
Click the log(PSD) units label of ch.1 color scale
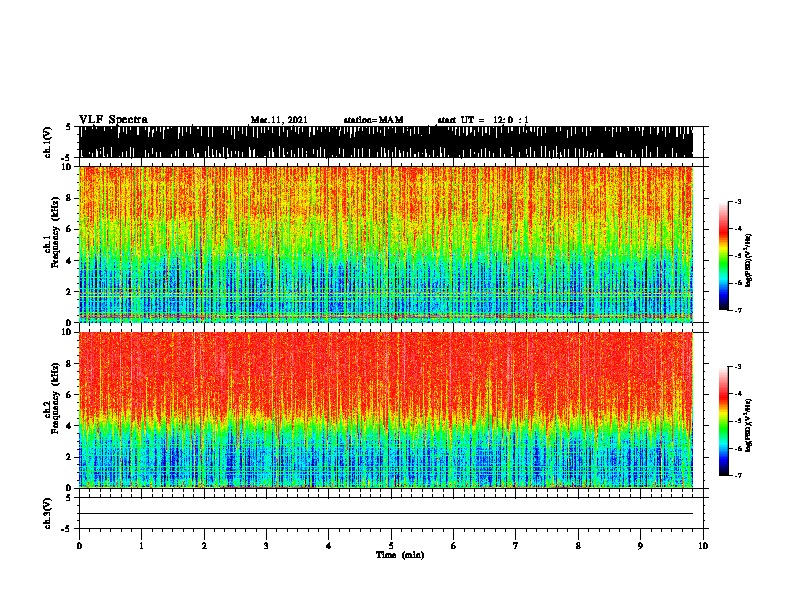pos(749,260)
